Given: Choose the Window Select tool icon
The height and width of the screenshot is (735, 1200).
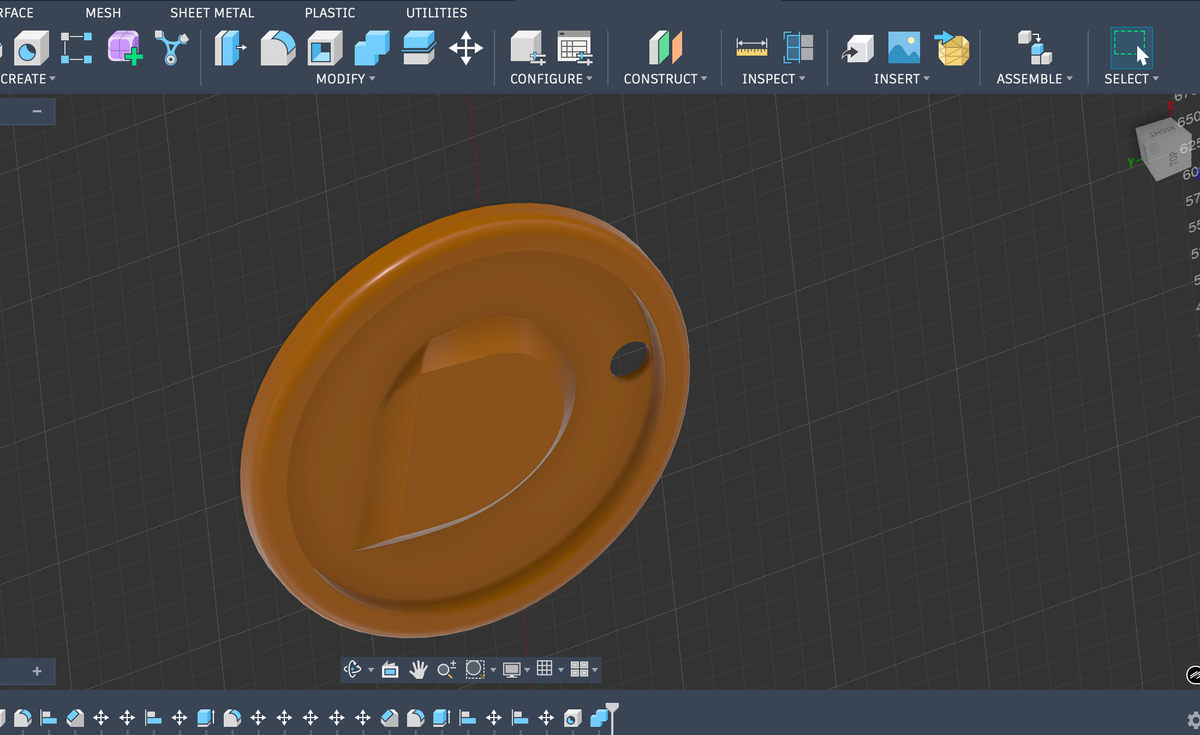Looking at the screenshot, I should point(1131,48).
